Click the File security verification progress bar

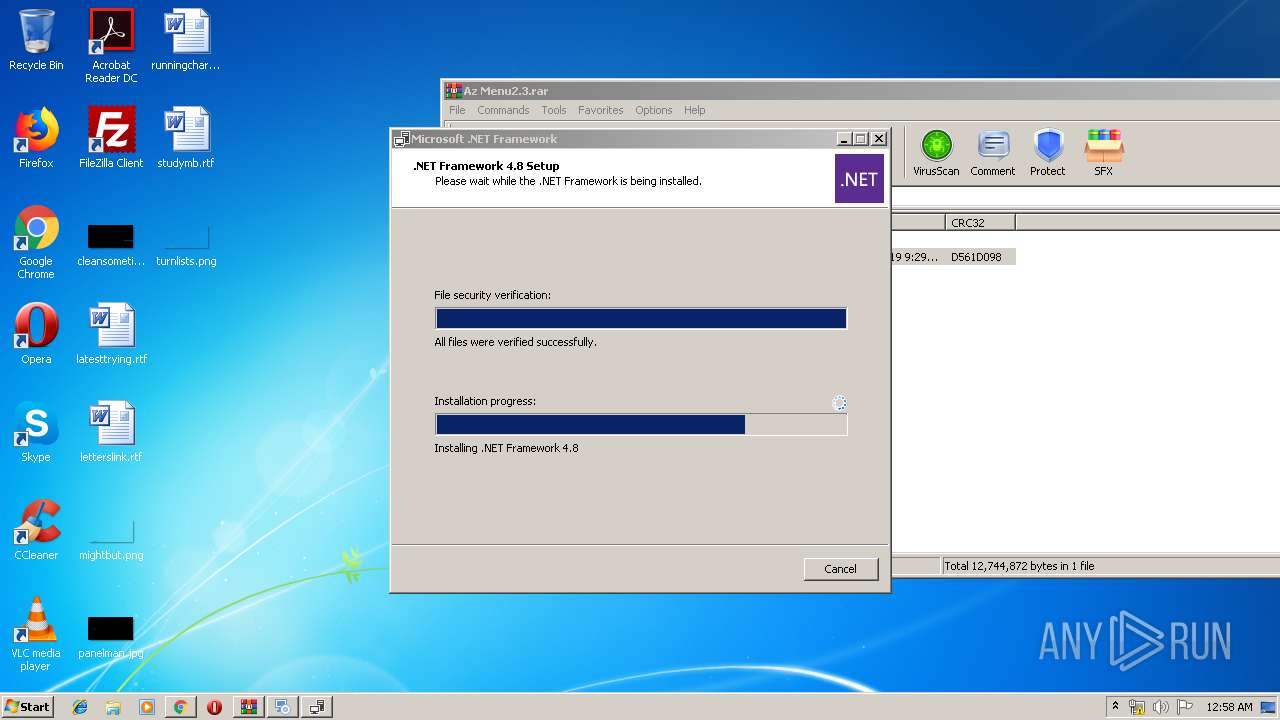[x=641, y=318]
